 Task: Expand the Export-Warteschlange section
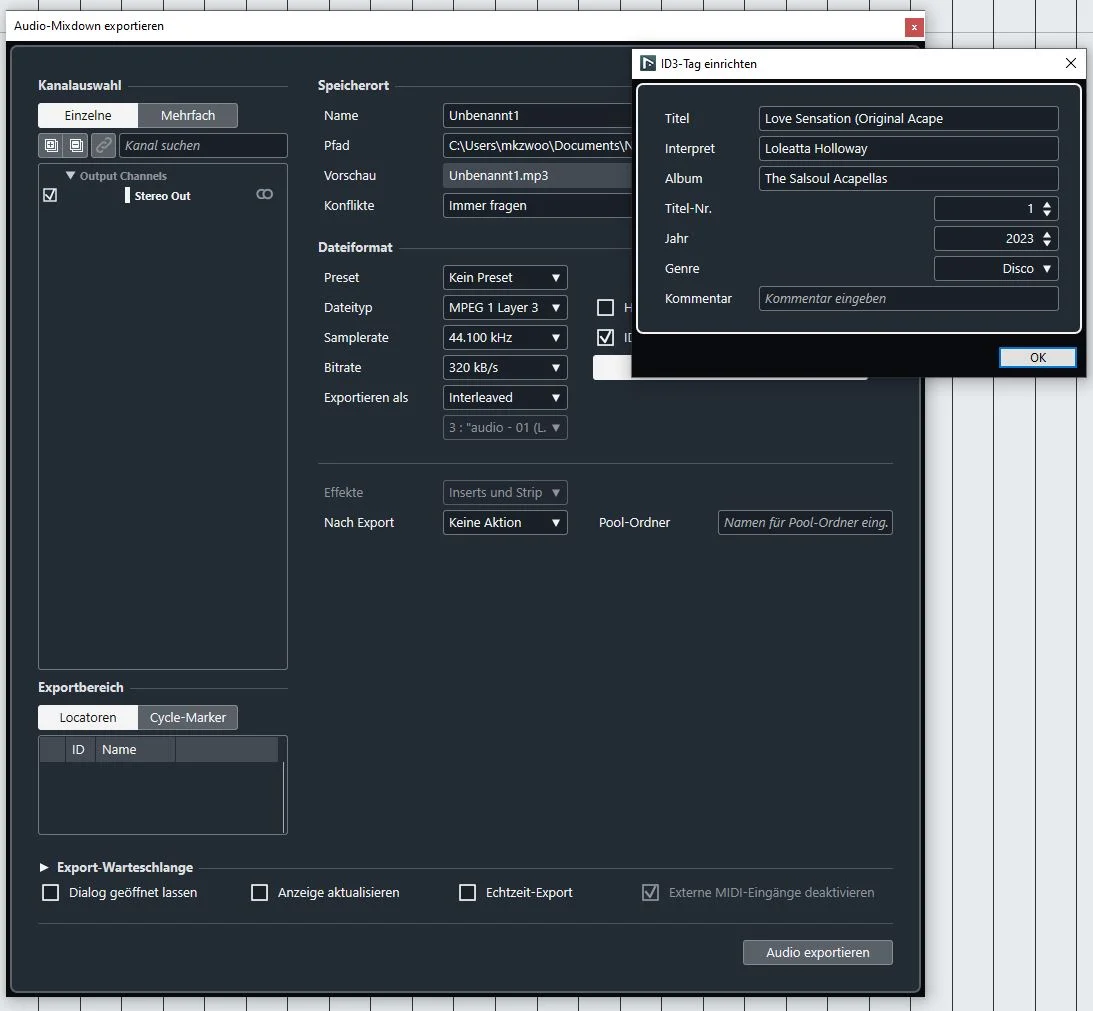(x=44, y=867)
